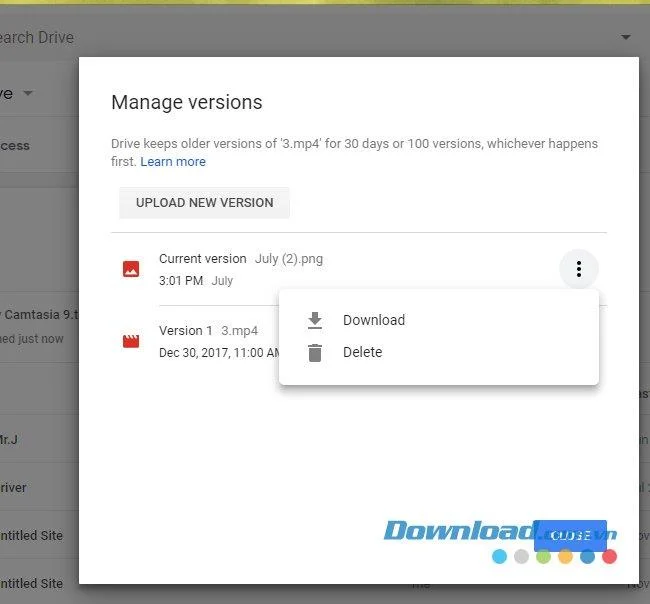Expand the search options dropdown arrow
Viewport: 650px width, 604px height.
pyautogui.click(x=626, y=37)
